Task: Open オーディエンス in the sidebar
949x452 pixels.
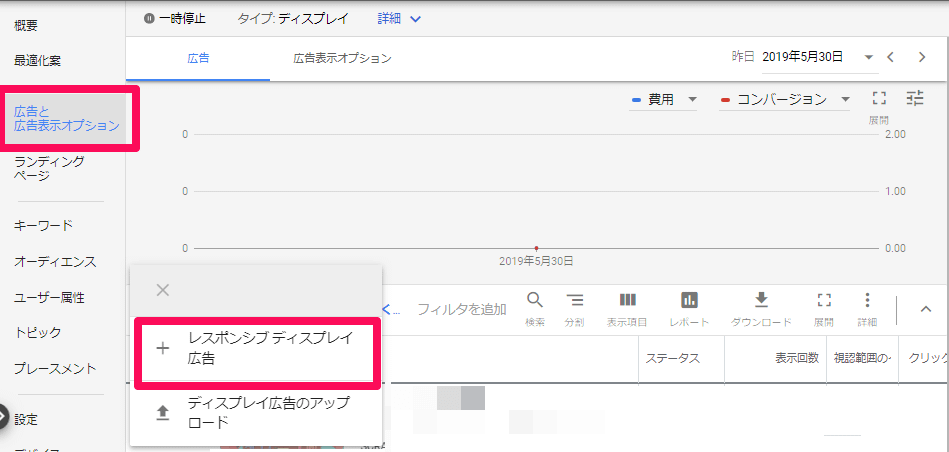Action: [55, 261]
